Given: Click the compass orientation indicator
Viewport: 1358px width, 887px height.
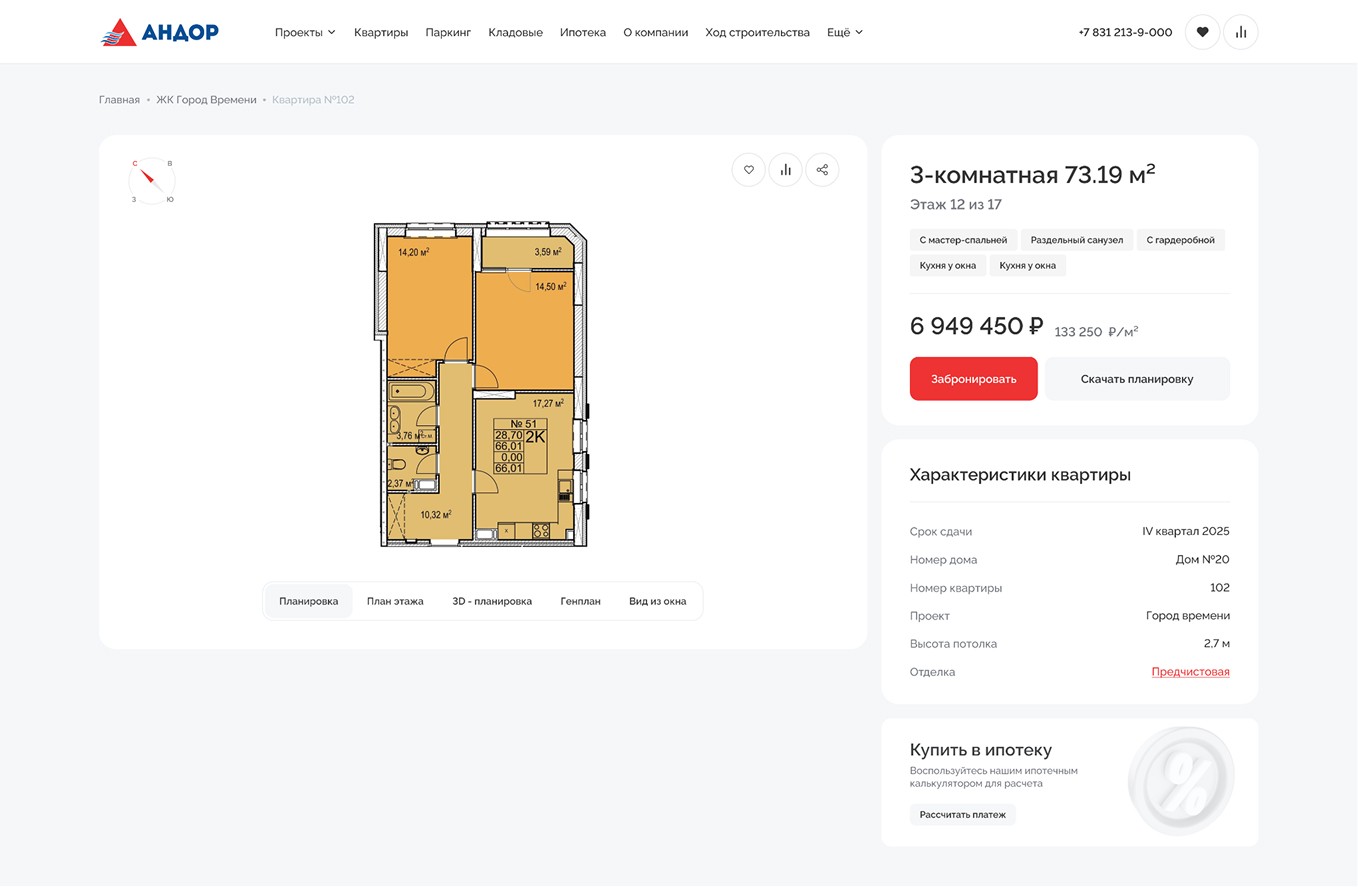Looking at the screenshot, I should (152, 181).
